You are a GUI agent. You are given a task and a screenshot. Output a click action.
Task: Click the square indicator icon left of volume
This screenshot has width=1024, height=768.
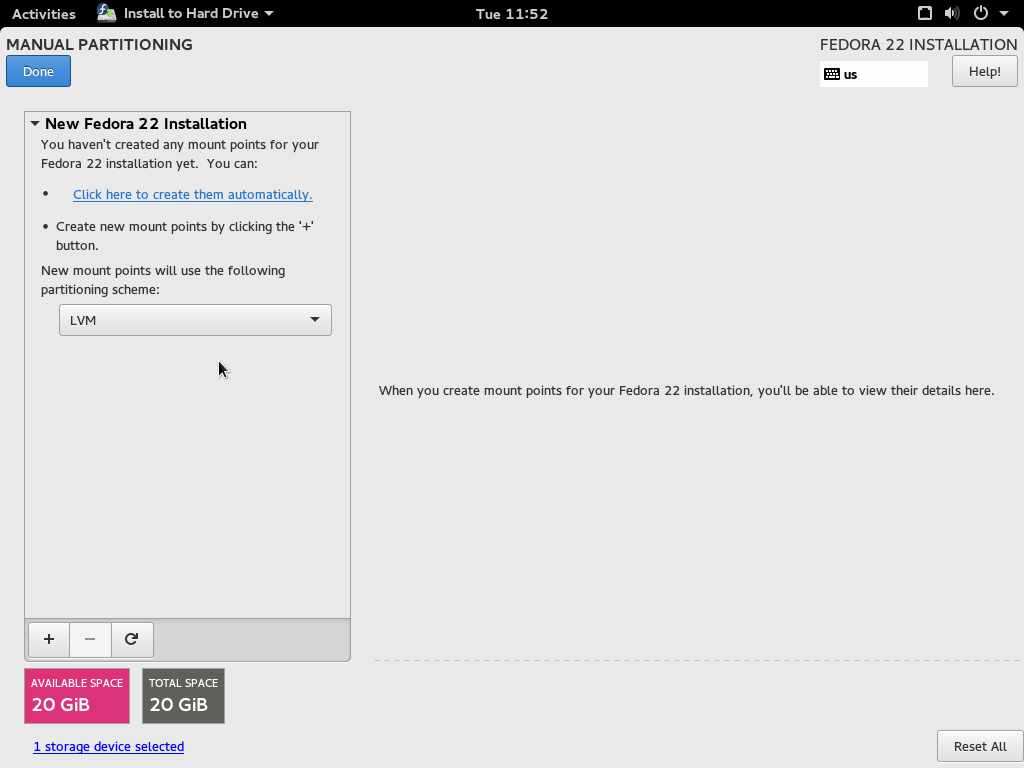point(925,13)
